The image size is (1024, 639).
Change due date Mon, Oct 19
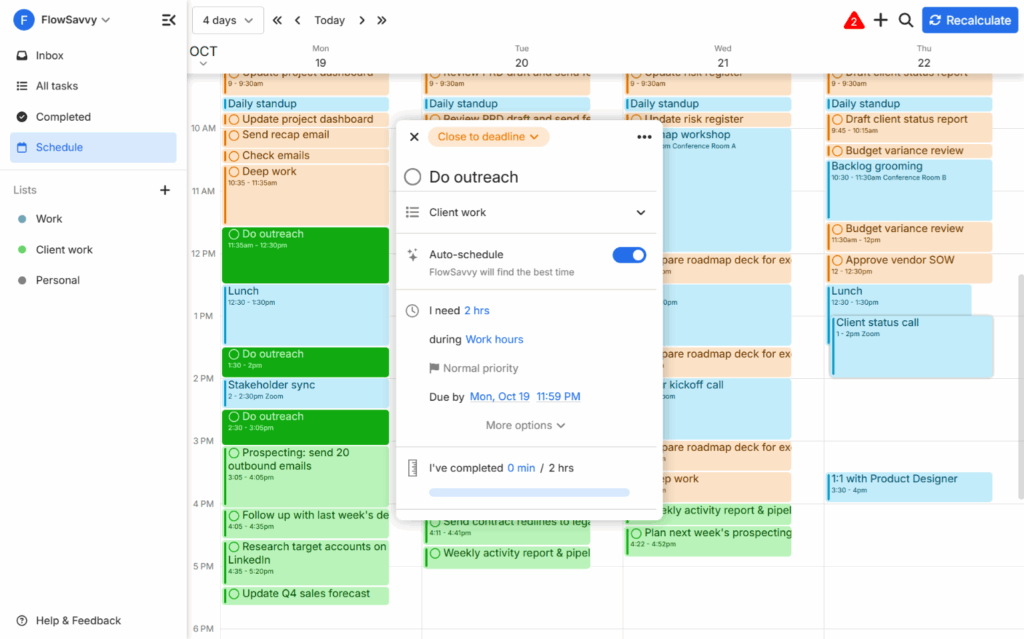[x=500, y=397]
